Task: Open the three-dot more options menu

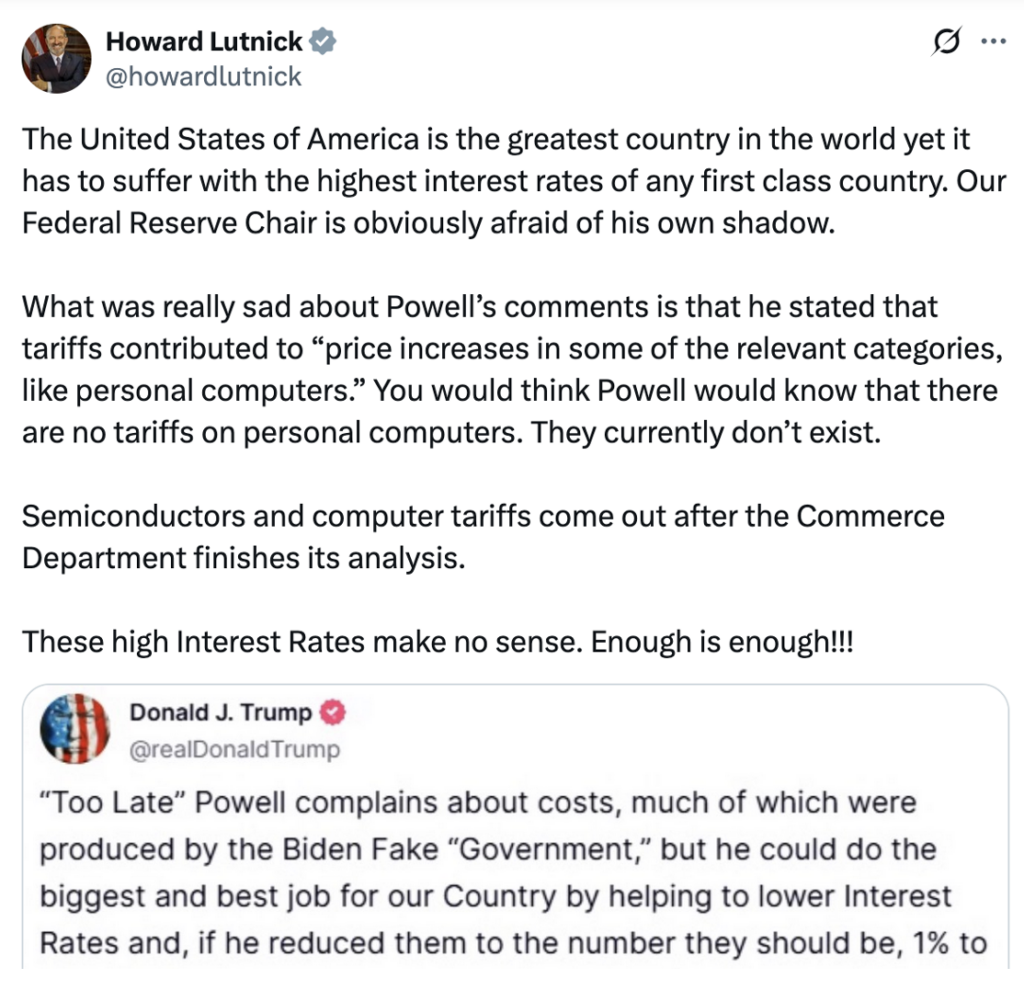Action: (991, 41)
